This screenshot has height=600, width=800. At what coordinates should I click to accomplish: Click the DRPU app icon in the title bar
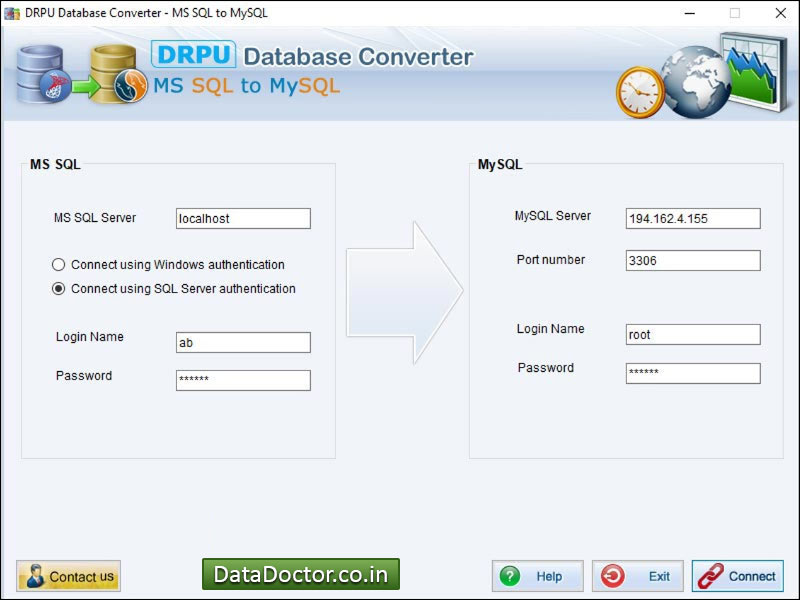pos(10,13)
